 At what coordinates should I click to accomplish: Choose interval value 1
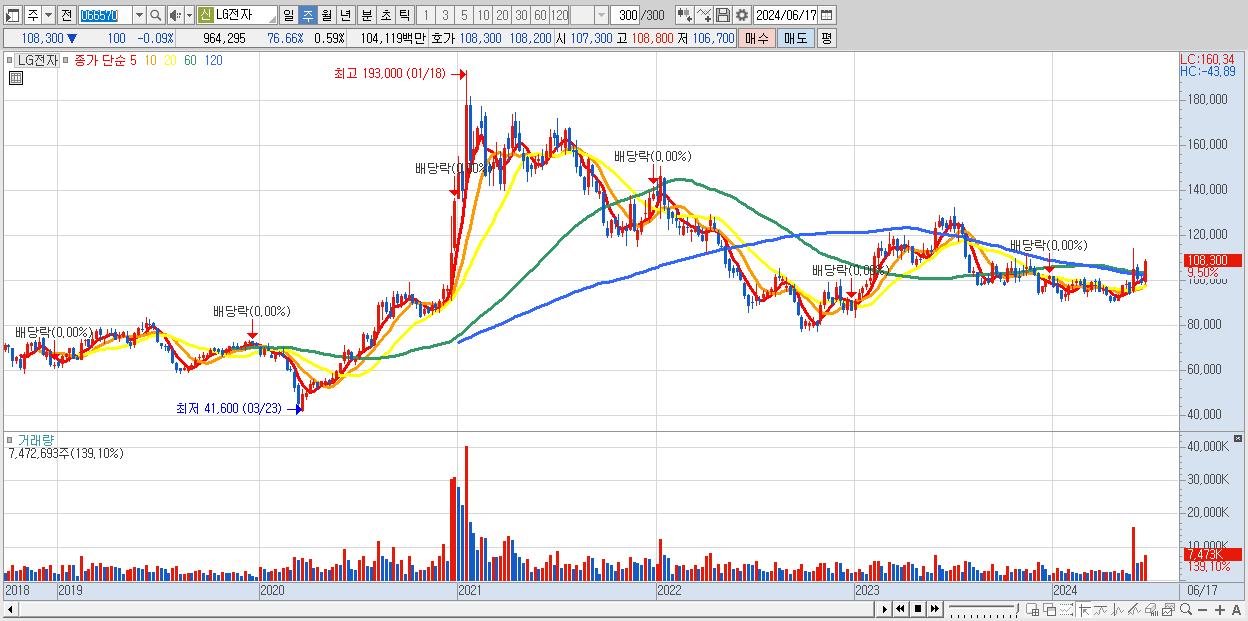tap(426, 15)
